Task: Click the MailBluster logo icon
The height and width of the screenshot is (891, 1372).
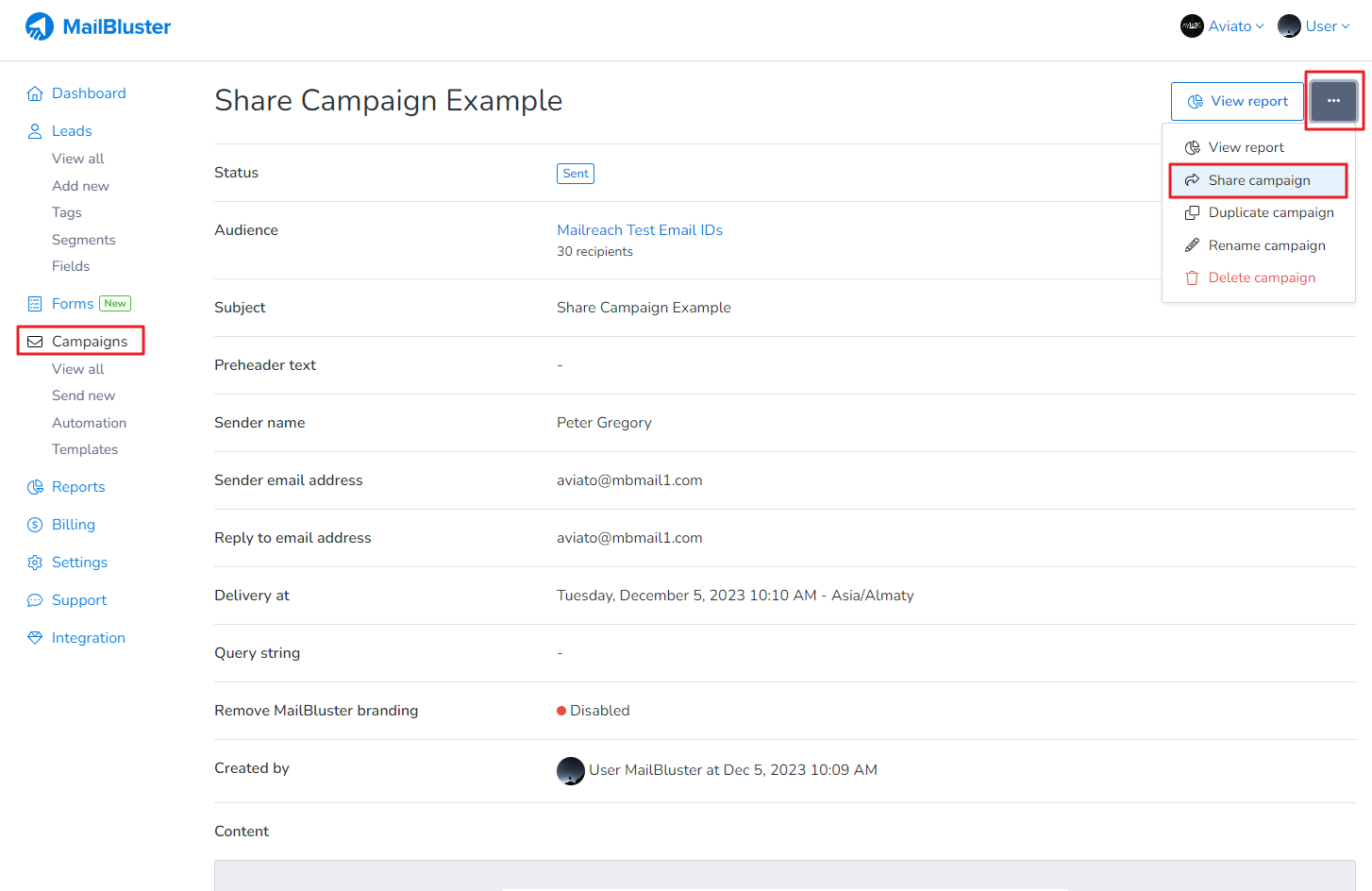Action: point(40,26)
